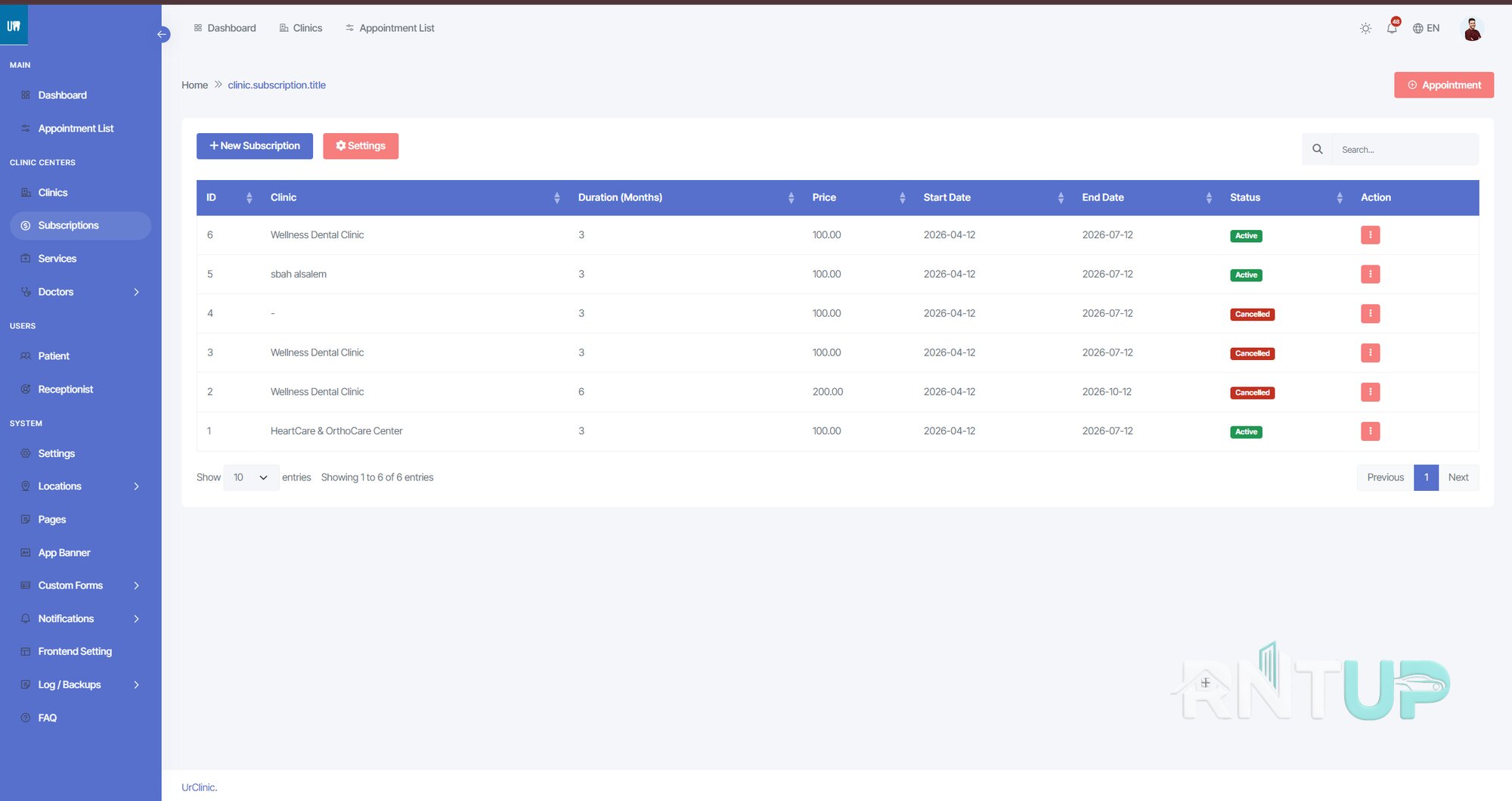Open action menu for sbah alsalem row

[x=1370, y=275]
